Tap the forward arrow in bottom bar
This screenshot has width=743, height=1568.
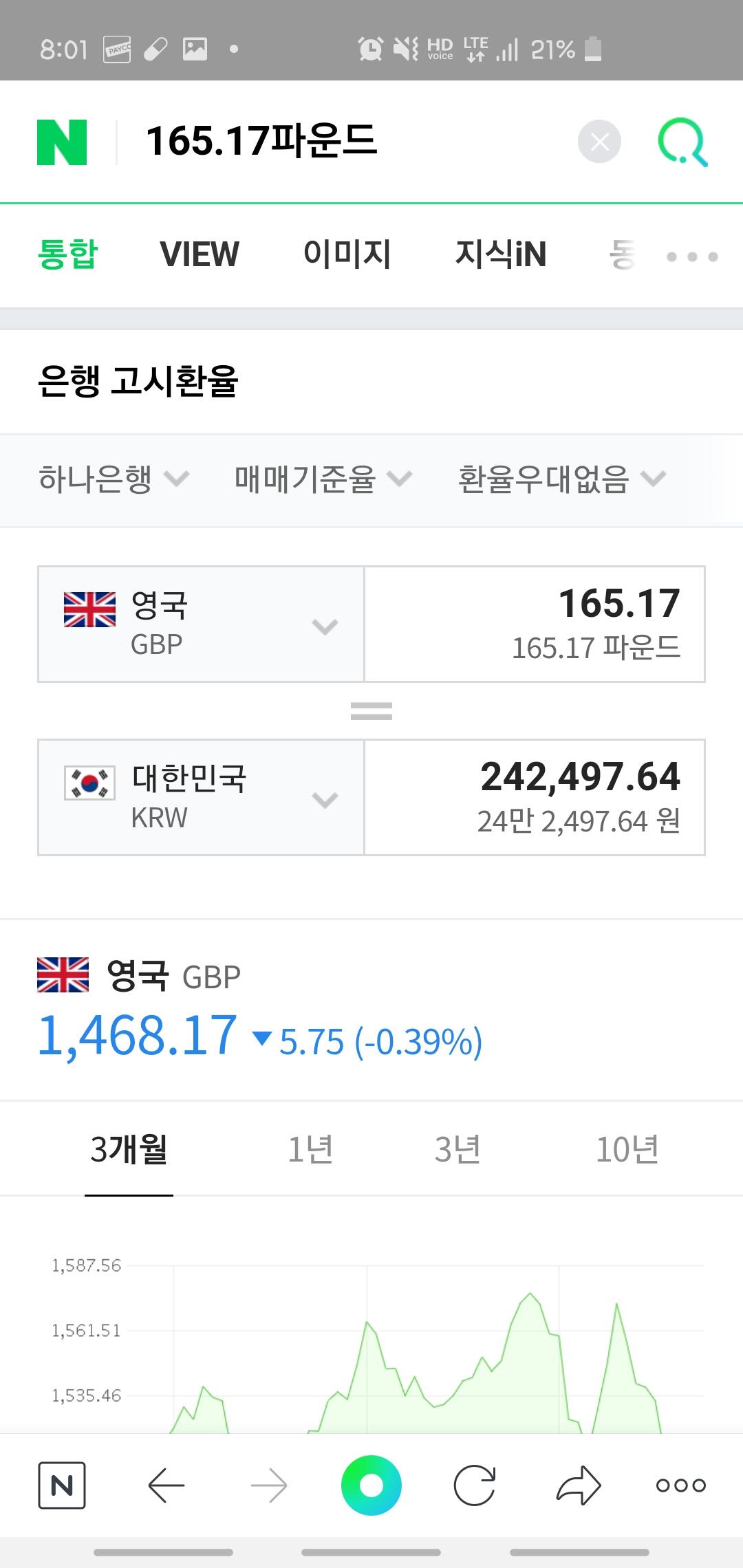click(x=269, y=1486)
